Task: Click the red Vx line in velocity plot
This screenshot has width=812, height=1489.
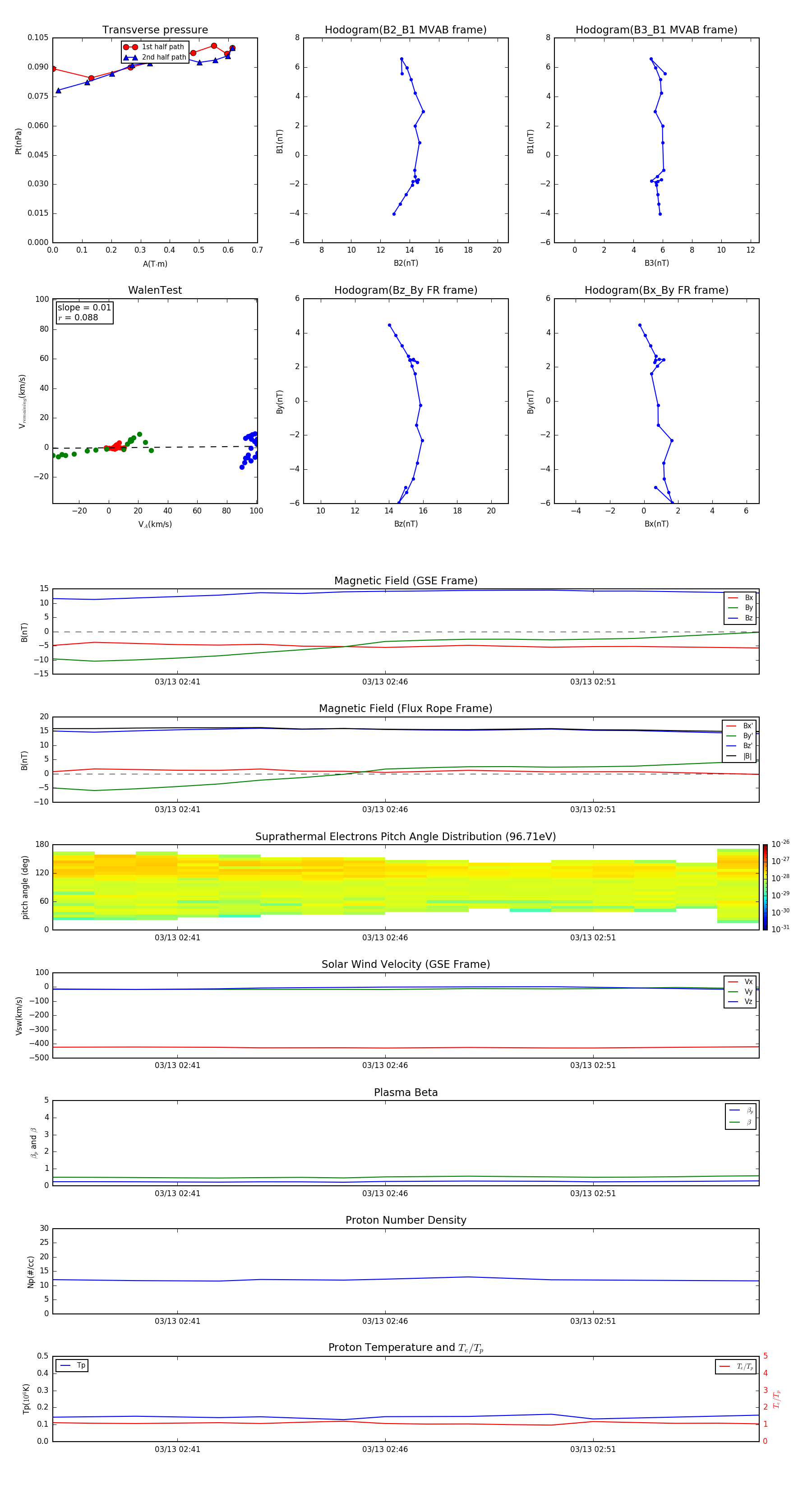Action: 405,1047
